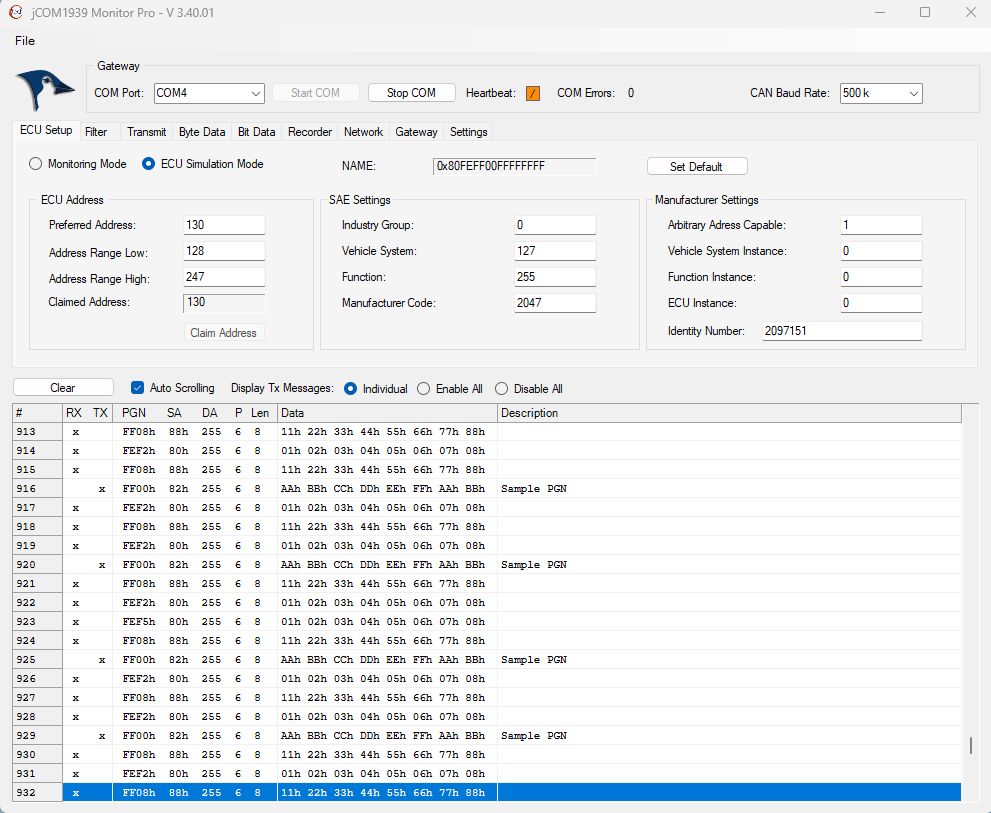Expand the CAN Baud Rate dropdown

tap(880, 93)
